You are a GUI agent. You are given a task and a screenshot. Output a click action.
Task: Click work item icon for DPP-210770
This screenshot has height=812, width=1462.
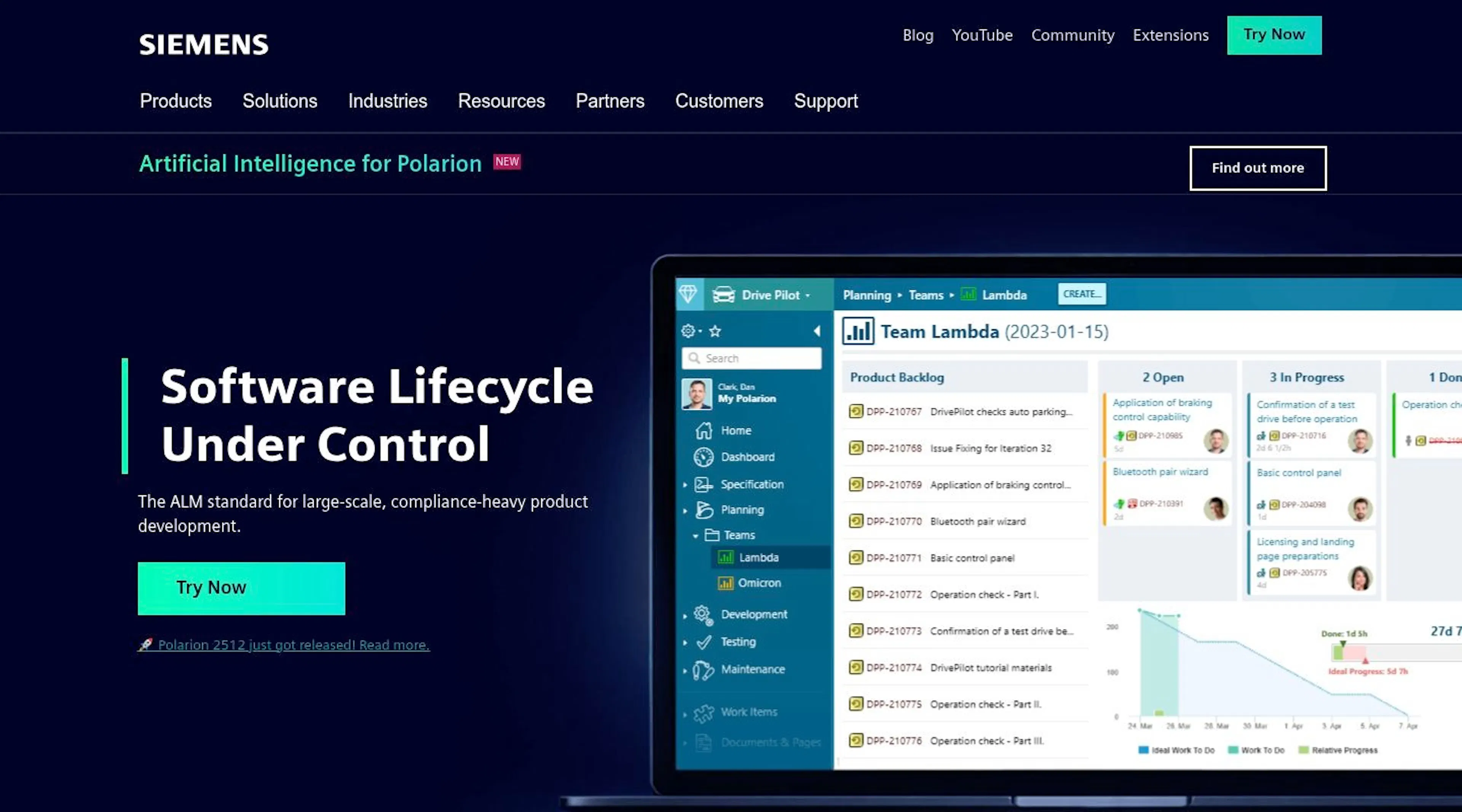coord(856,520)
